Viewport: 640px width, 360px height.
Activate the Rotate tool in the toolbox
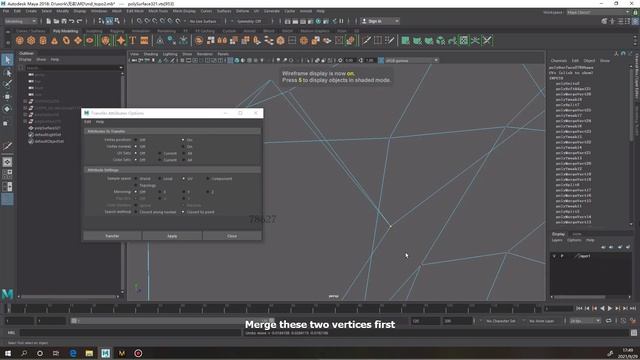click(7, 109)
